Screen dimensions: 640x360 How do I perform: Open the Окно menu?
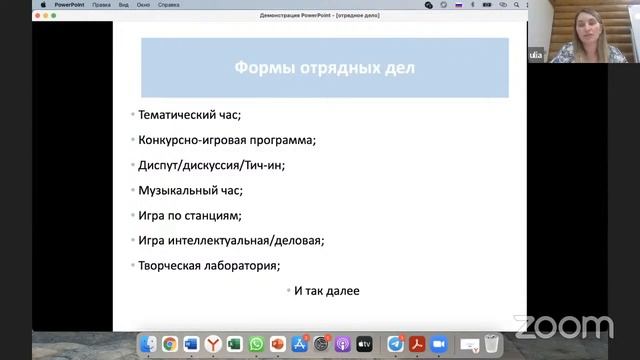tap(143, 5)
